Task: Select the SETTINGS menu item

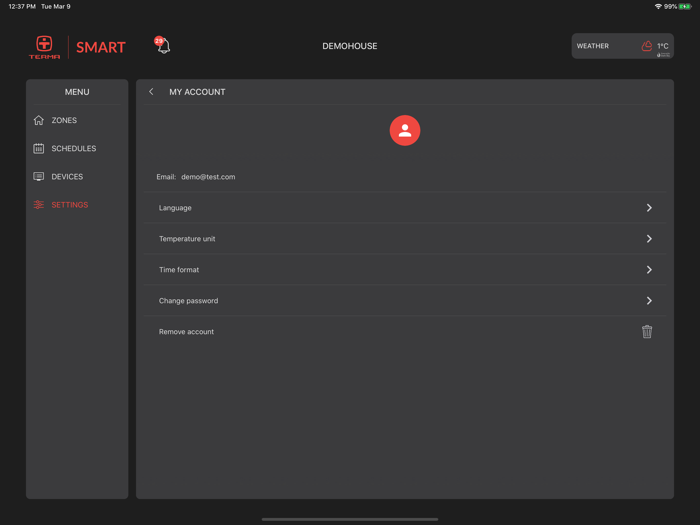Action: [77, 204]
